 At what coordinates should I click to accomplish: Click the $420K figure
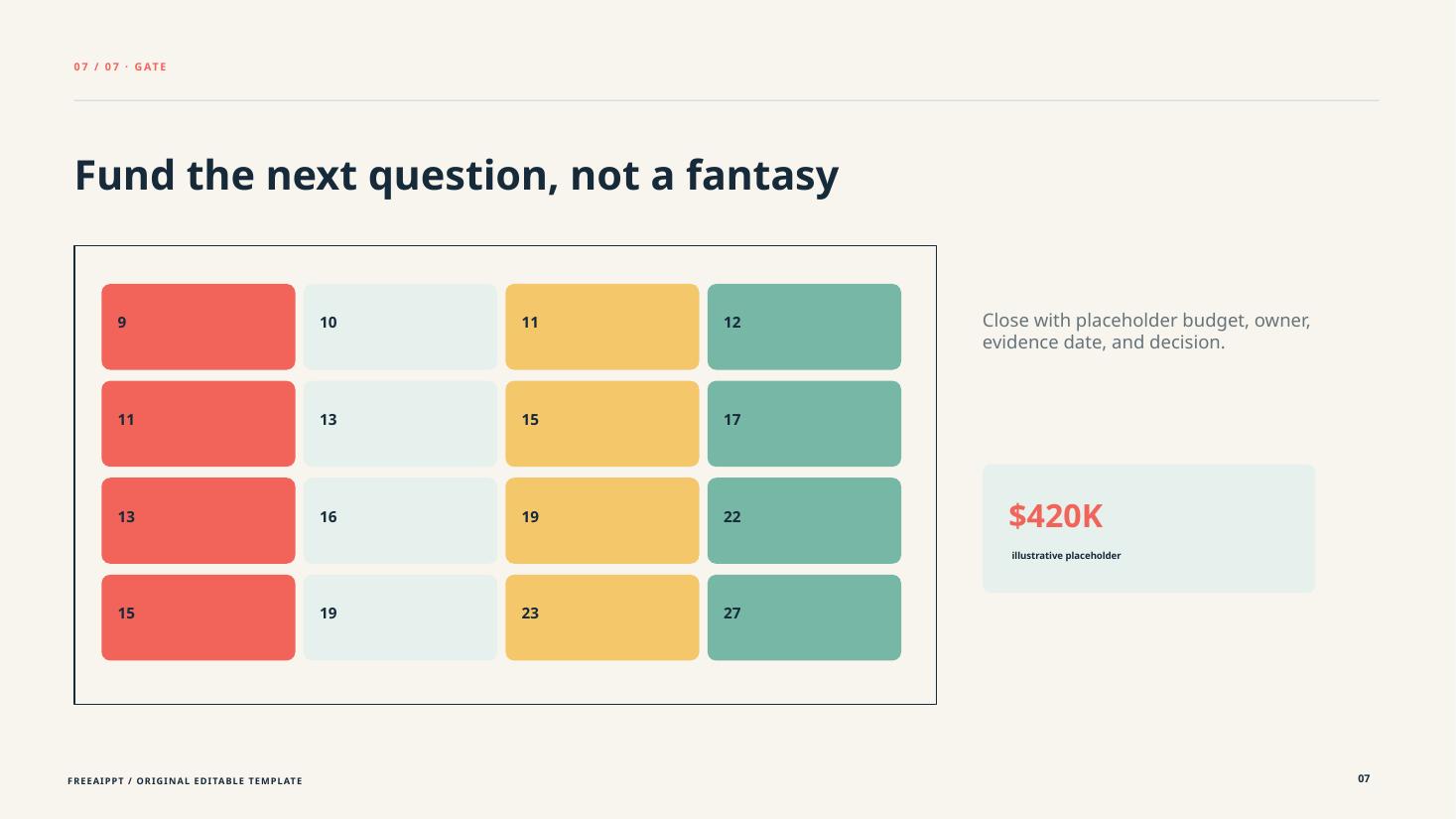point(1056,516)
